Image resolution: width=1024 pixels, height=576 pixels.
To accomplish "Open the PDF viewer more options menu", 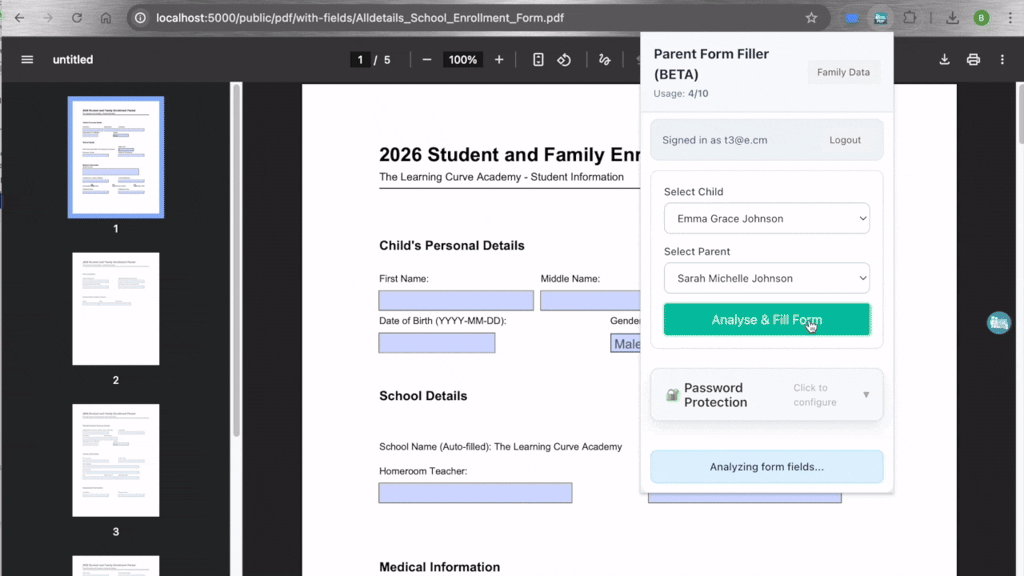I will click(x=1003, y=59).
